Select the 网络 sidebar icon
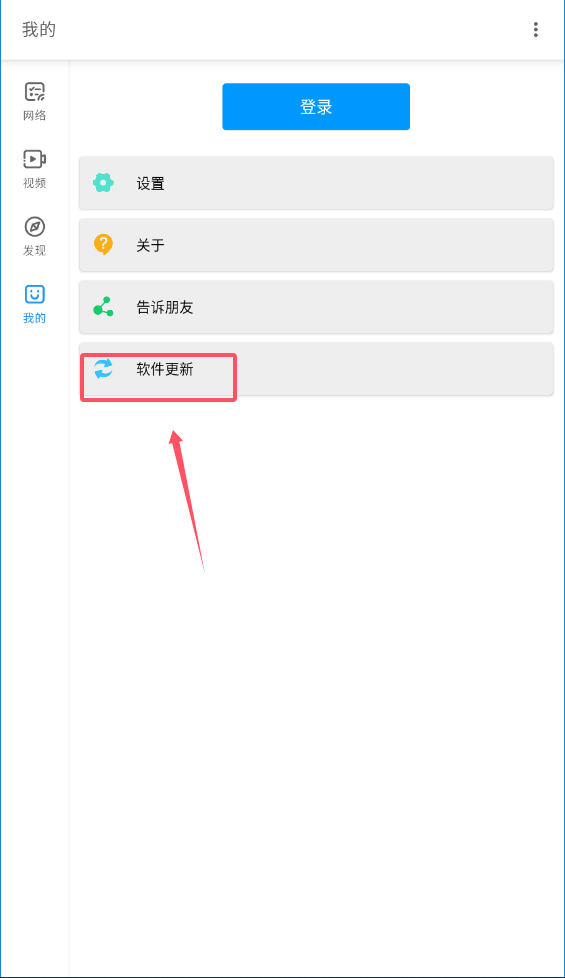 (x=34, y=92)
